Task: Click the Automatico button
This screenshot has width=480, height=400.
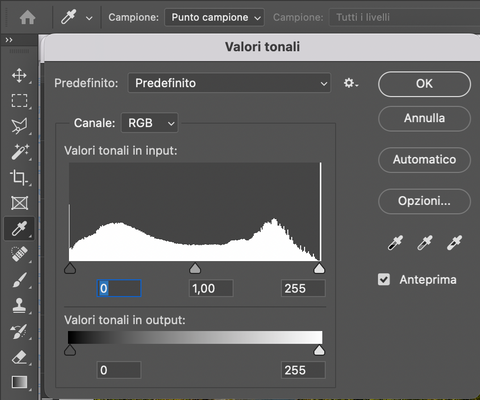Action: [x=424, y=160]
